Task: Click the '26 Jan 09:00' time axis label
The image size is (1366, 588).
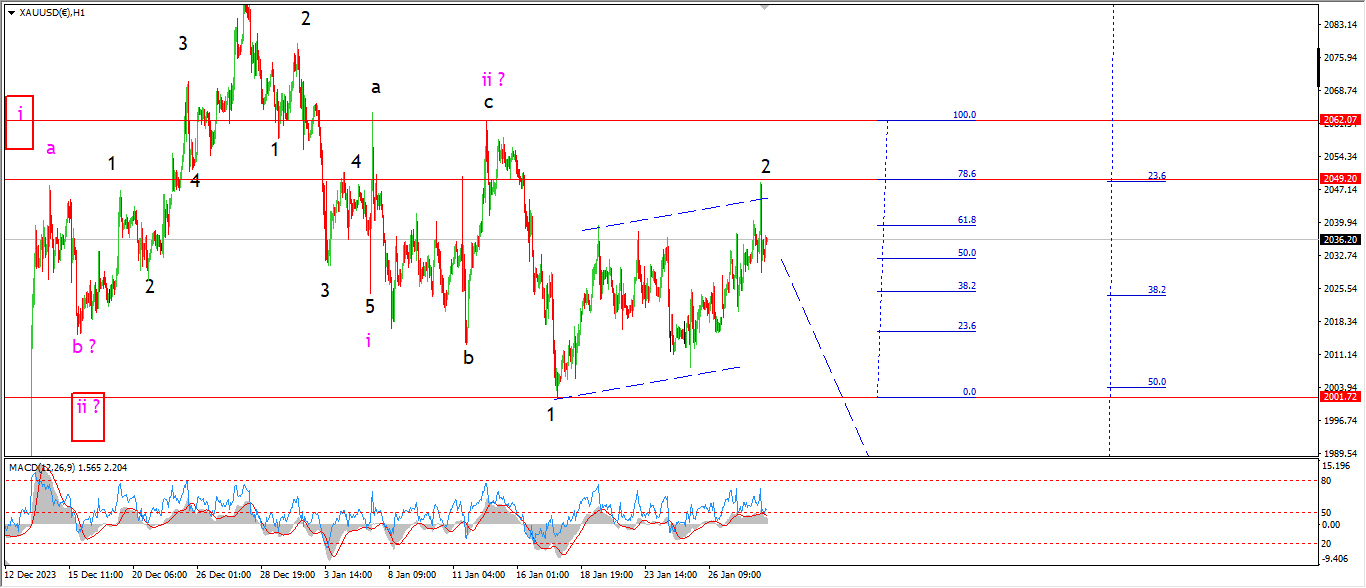Action: coord(735,575)
